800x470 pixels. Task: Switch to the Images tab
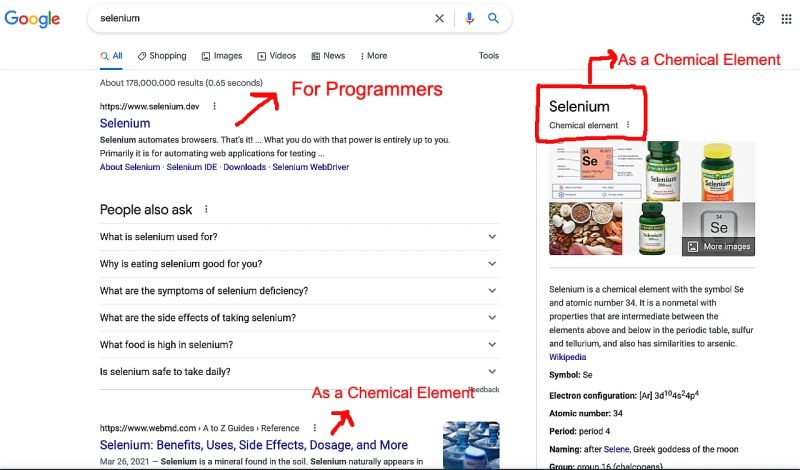222,56
